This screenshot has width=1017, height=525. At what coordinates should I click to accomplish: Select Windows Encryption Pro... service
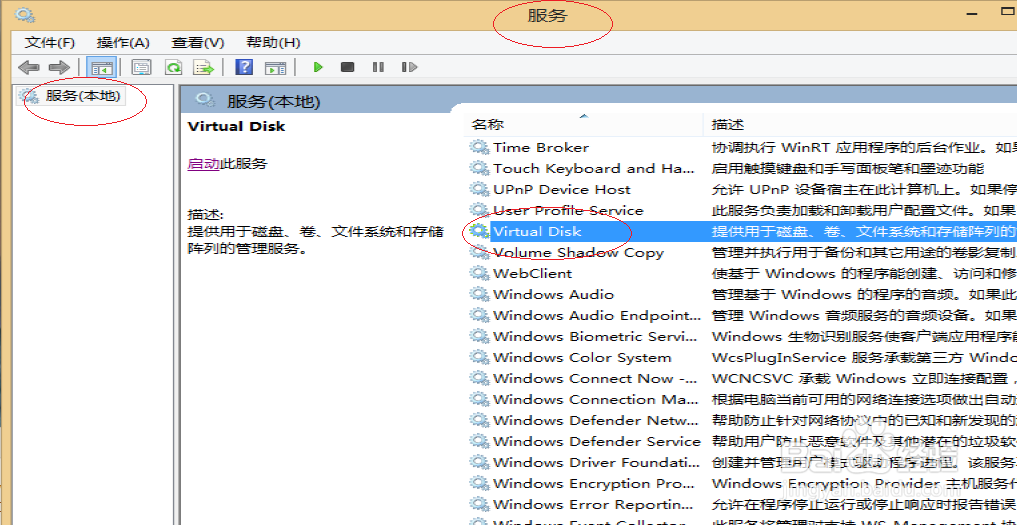pyautogui.click(x=594, y=483)
